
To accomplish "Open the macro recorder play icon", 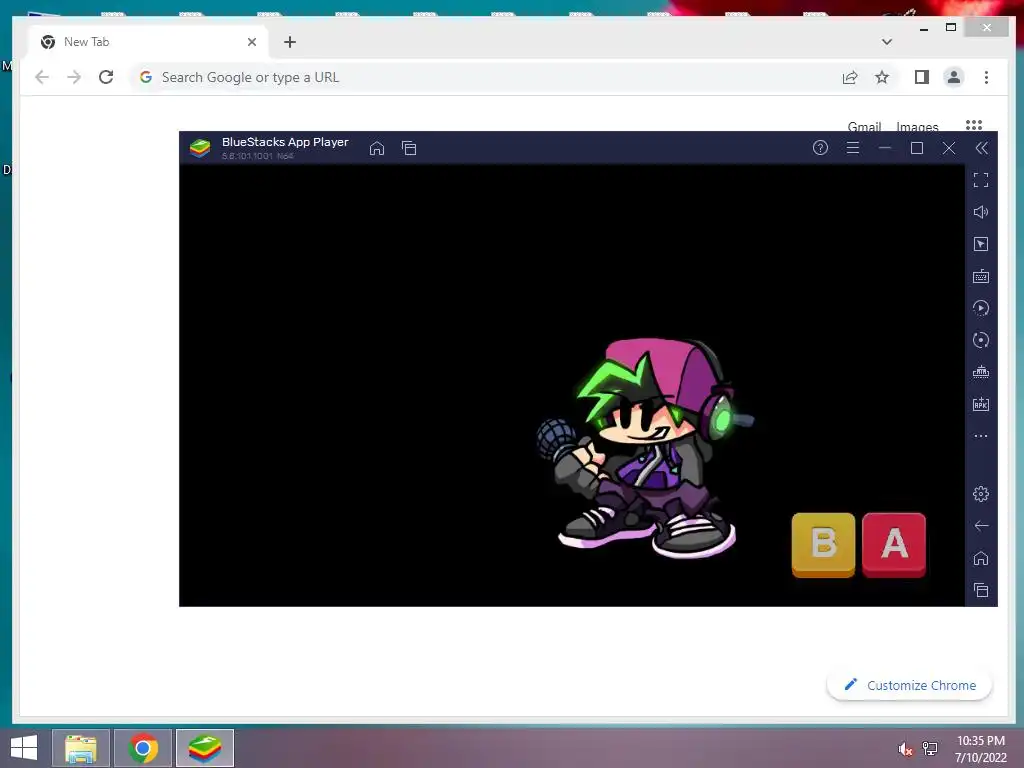I will (x=981, y=308).
